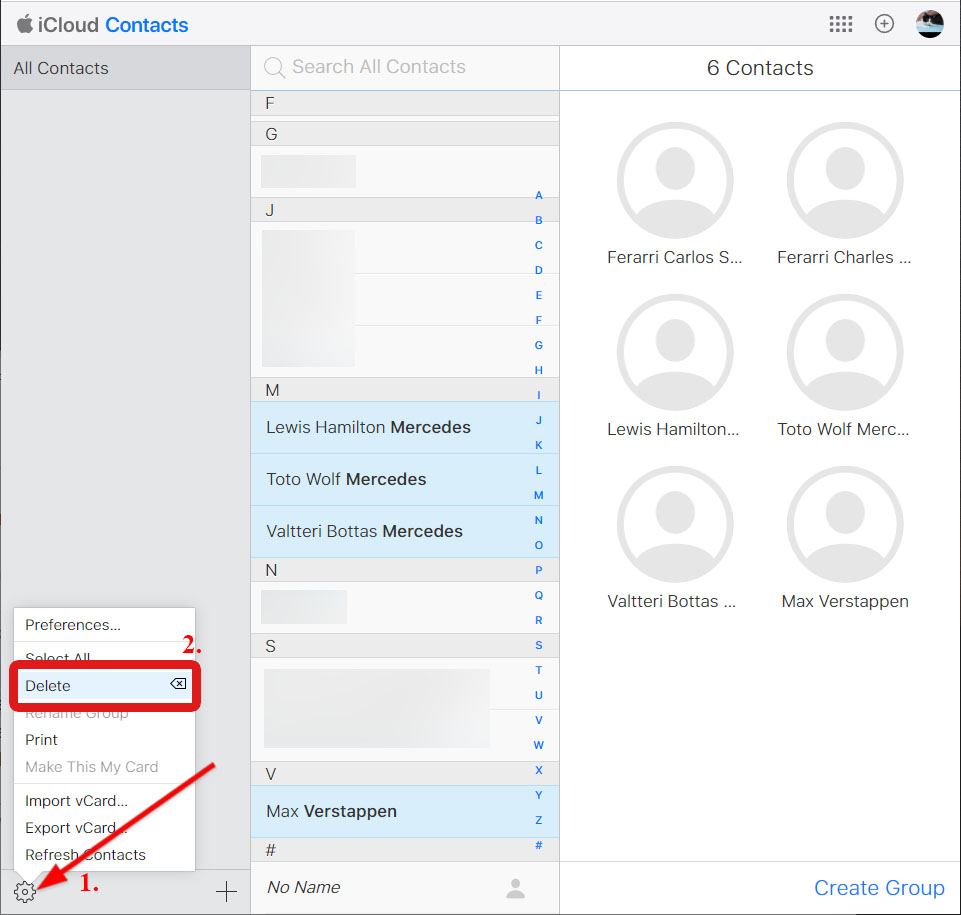Viewport: 961px width, 915px height.
Task: Open Lewis Hamilton contact avatar card
Action: (x=675, y=352)
